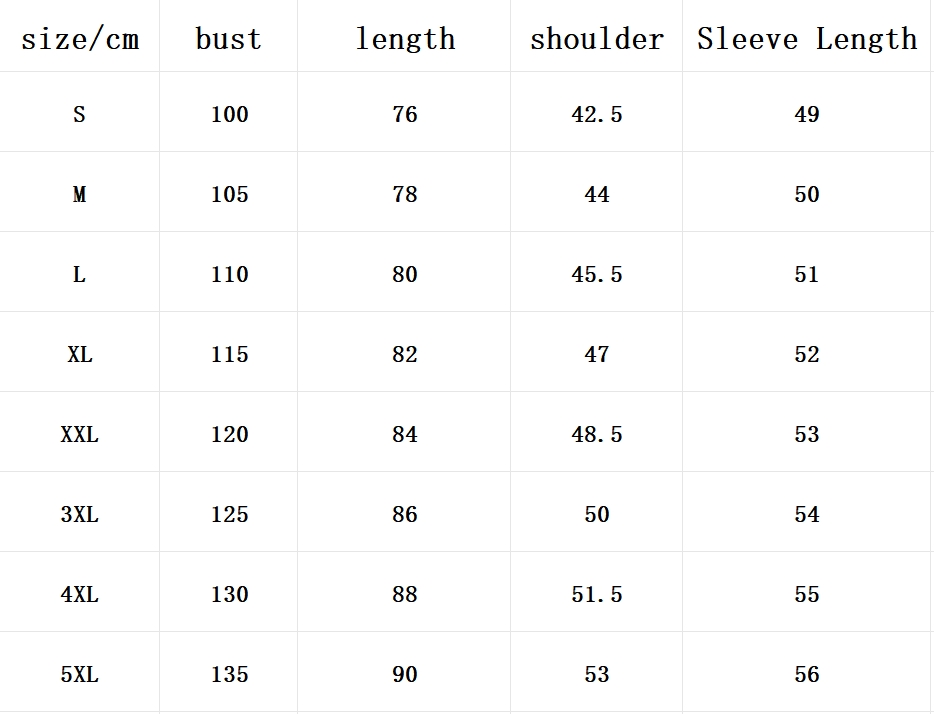Click shoulder value 42.5
Image resolution: width=934 pixels, height=714 pixels.
coord(597,114)
